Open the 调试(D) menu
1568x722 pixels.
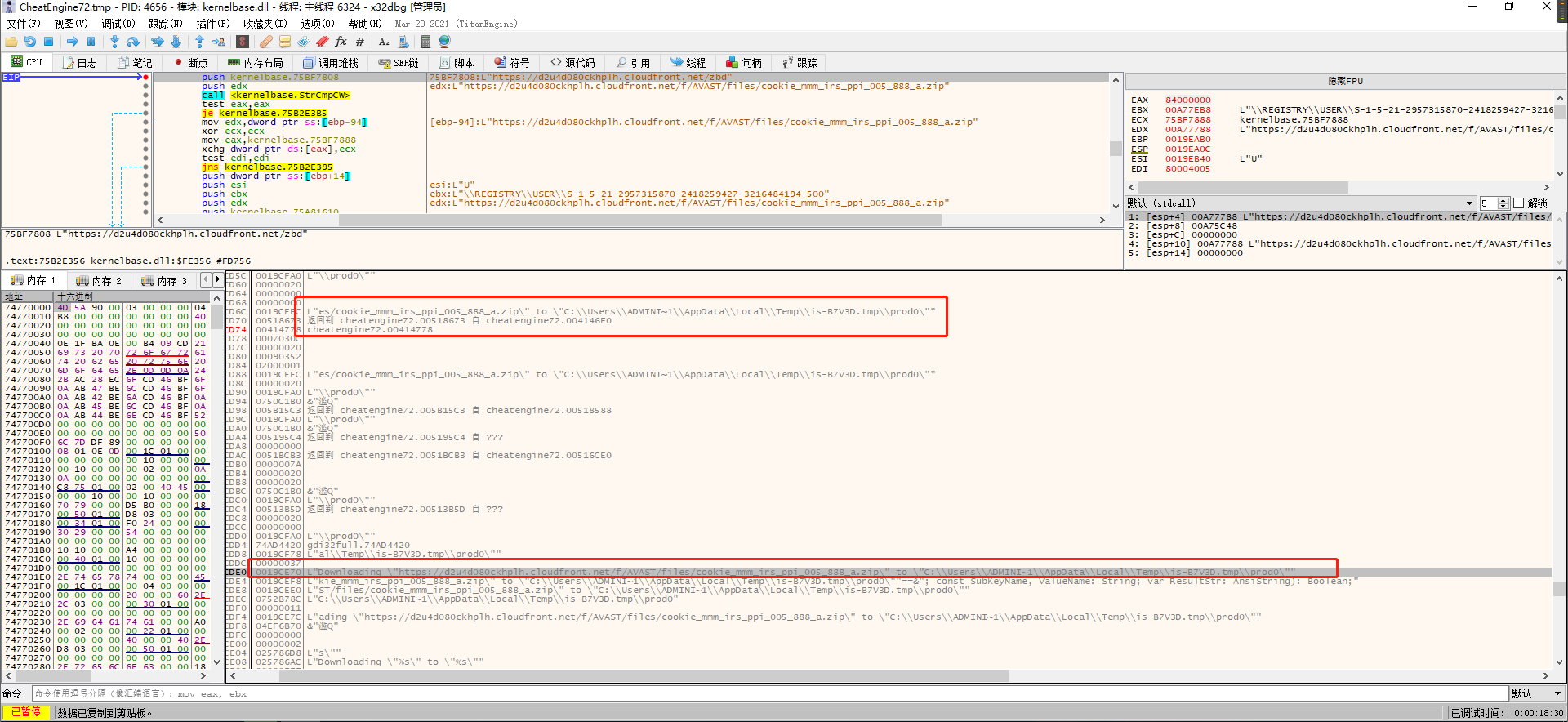[x=118, y=24]
